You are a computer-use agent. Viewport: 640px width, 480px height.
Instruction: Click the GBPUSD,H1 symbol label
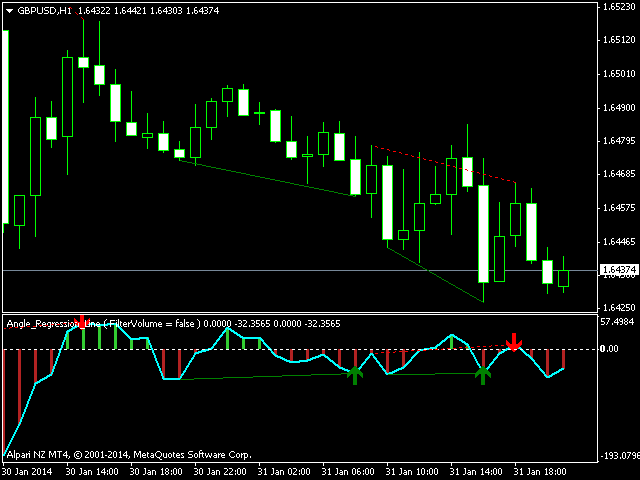click(44, 11)
